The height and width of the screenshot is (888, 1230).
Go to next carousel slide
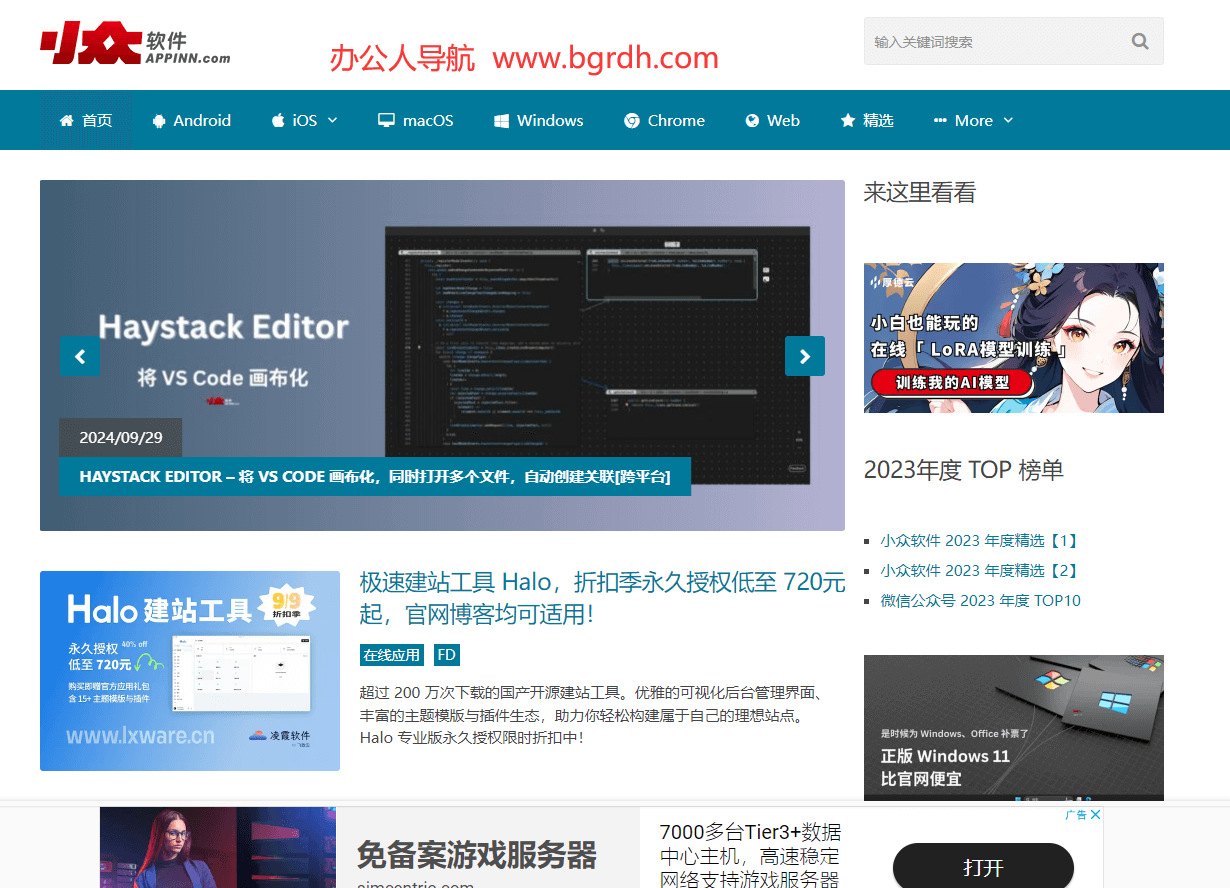[x=804, y=356]
